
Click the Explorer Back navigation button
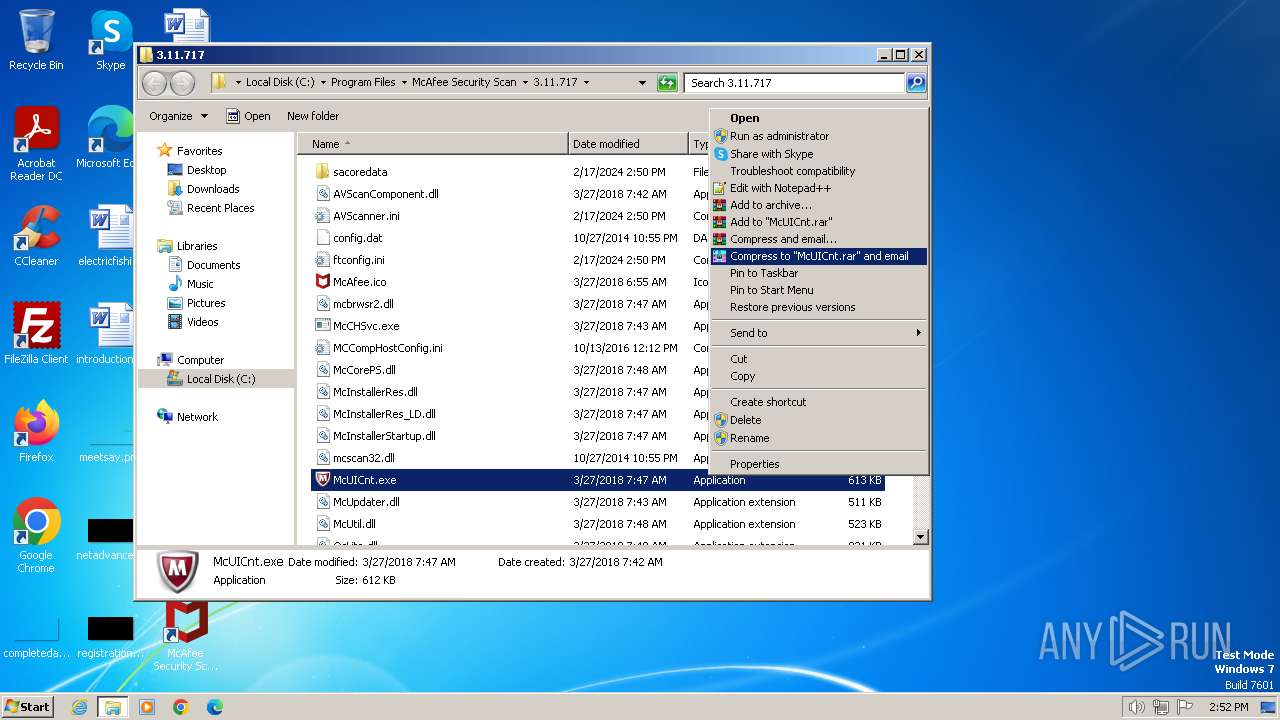pos(154,83)
